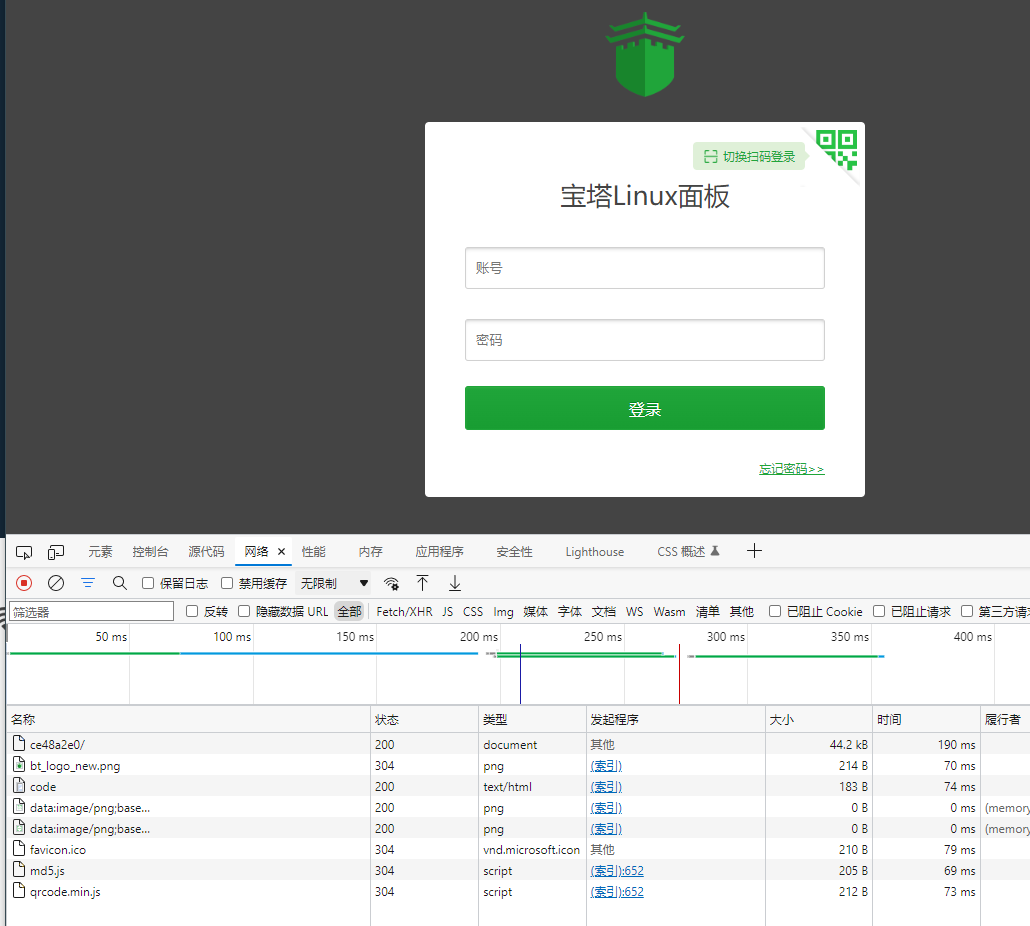This screenshot has height=926, width=1030.
Task: Sort by the 大小 column header
Action: tap(818, 719)
